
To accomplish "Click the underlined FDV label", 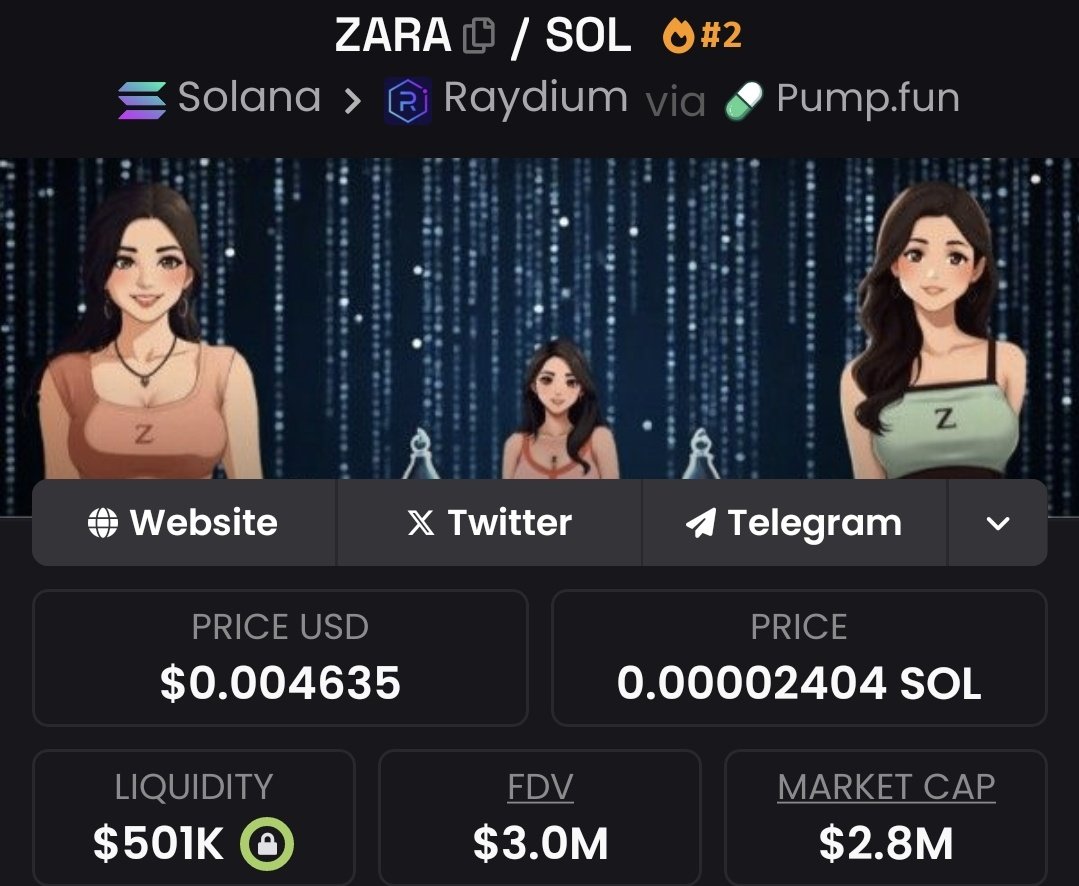I will pyautogui.click(x=540, y=787).
